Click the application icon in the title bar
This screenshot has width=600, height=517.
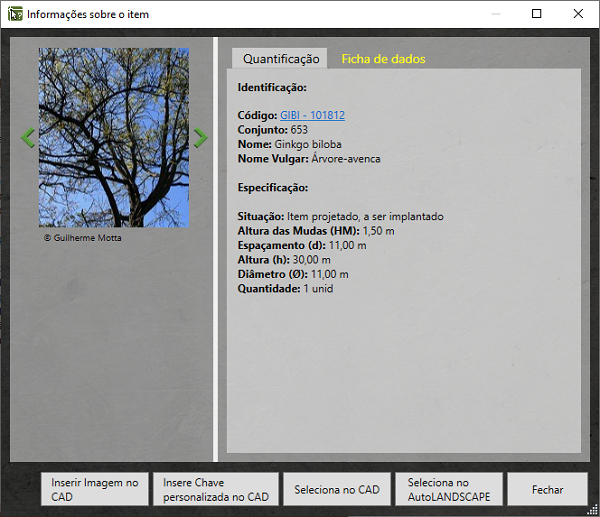(x=15, y=14)
